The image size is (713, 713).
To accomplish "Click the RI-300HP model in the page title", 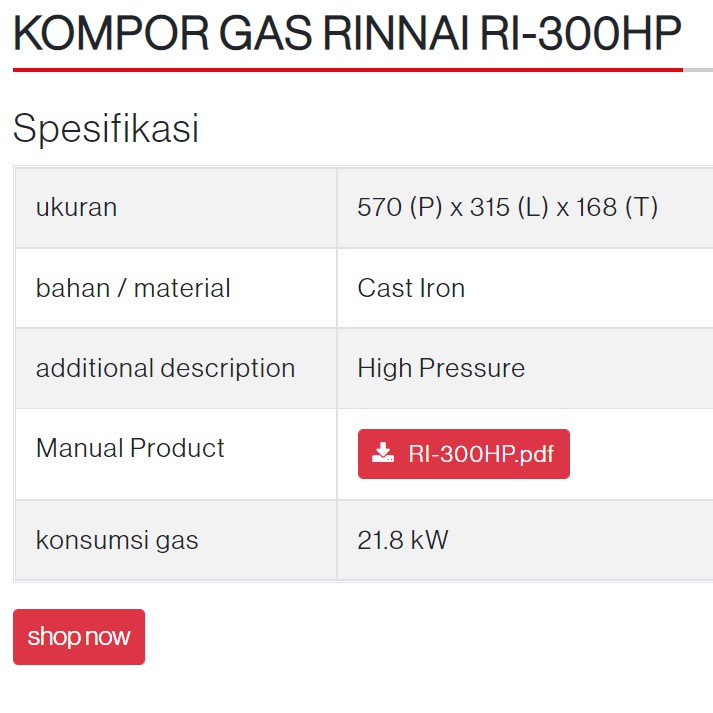I will [x=581, y=35].
